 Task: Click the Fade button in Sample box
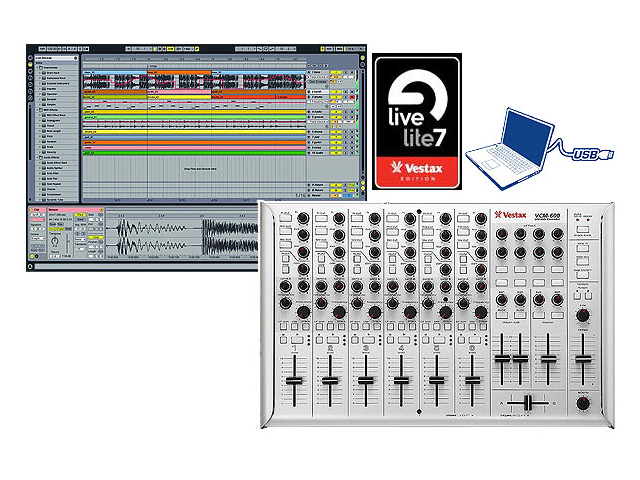coord(60,229)
